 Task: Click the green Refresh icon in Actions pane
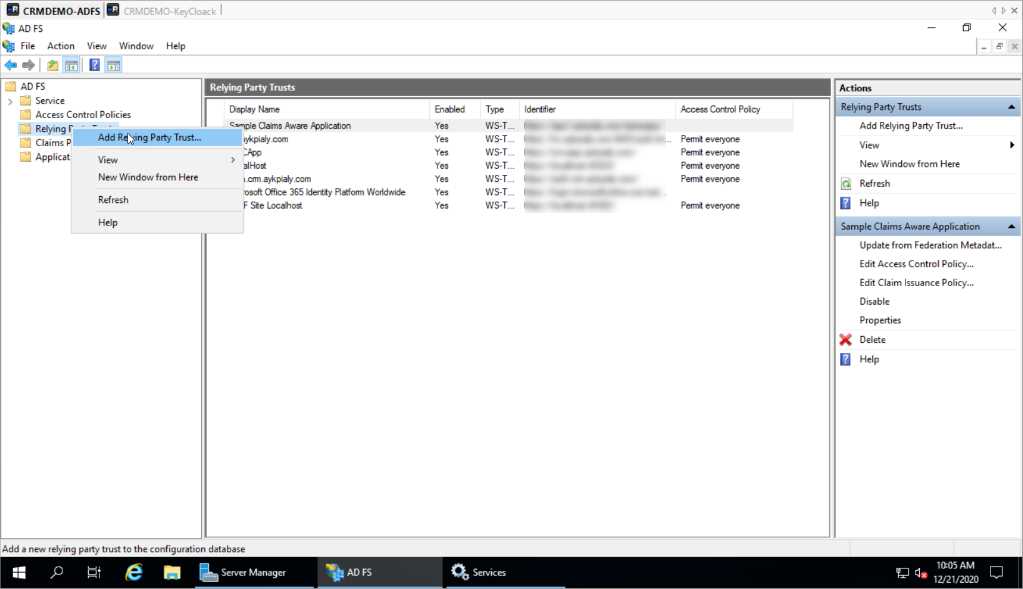click(x=846, y=184)
